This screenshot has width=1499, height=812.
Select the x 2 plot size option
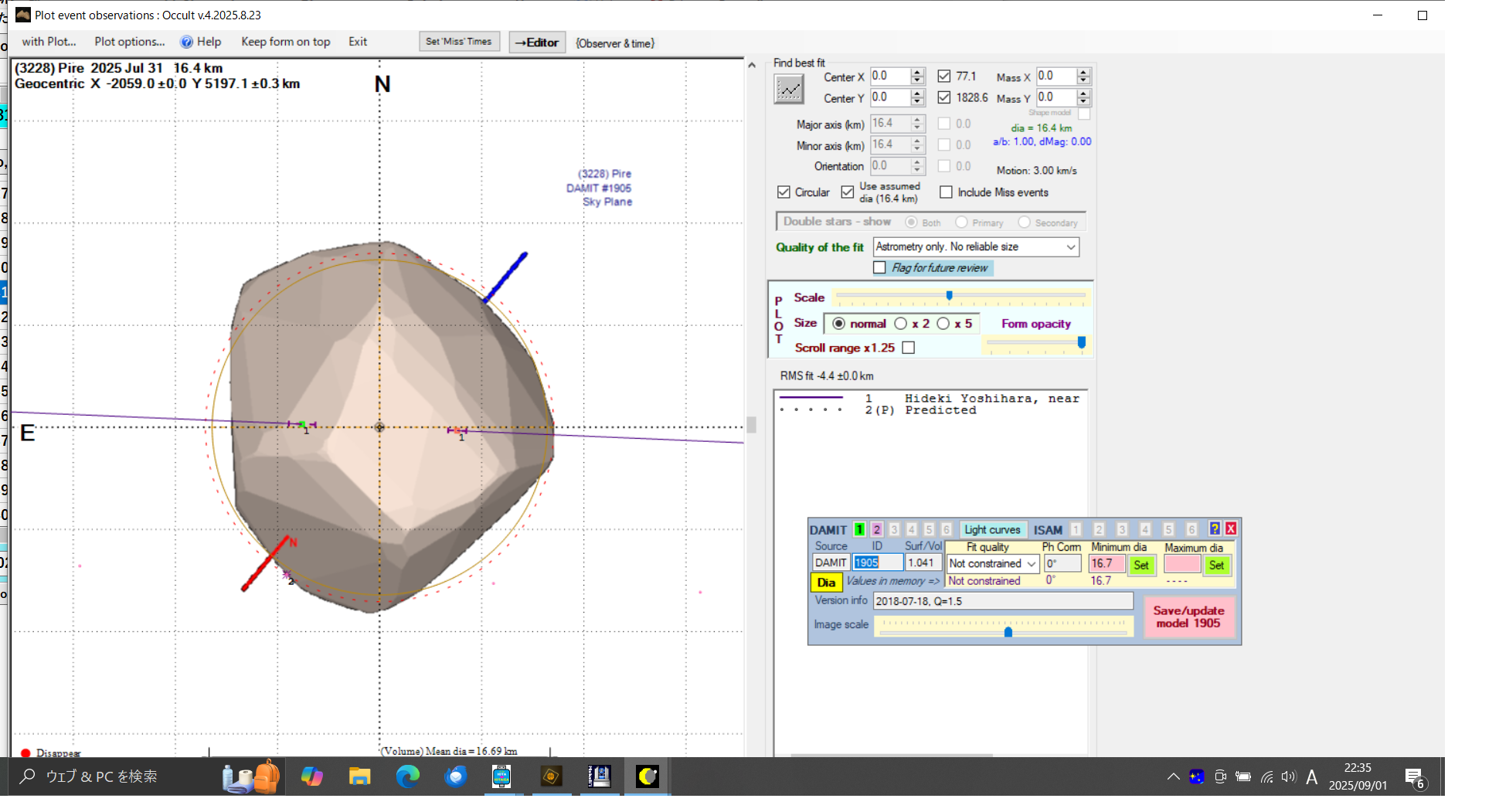tap(901, 324)
